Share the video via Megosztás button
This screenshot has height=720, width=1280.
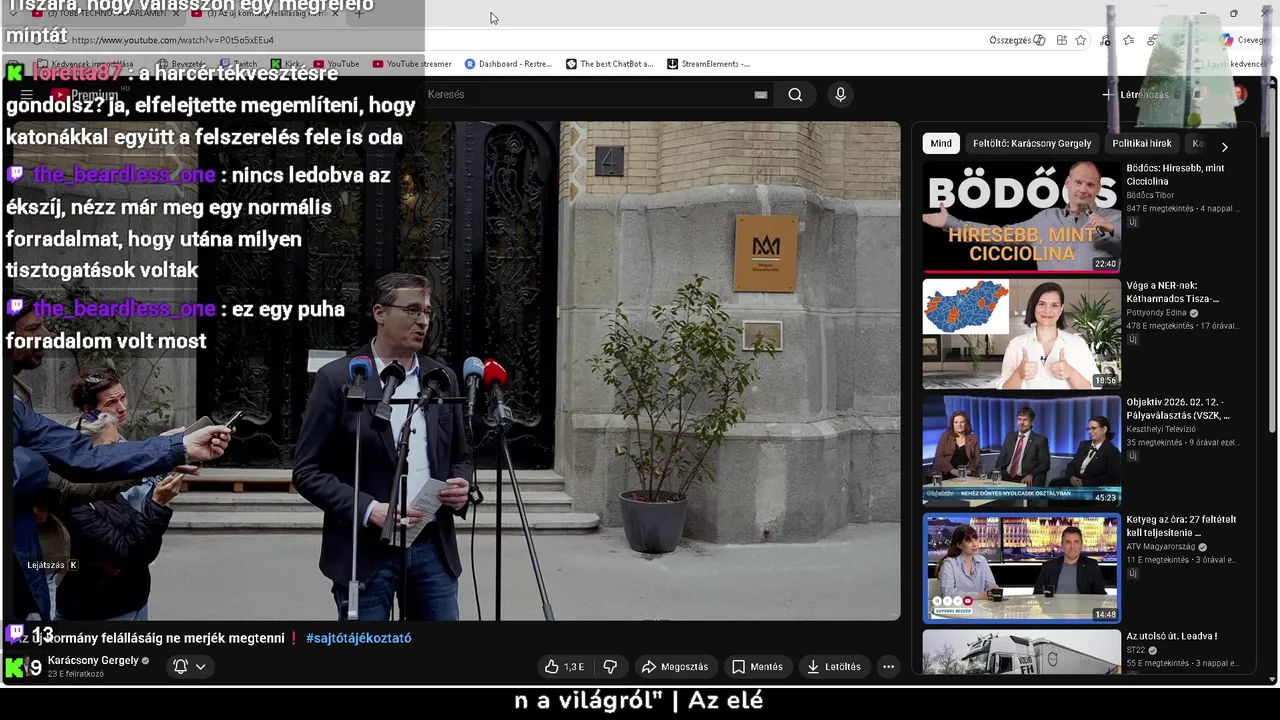pyautogui.click(x=675, y=666)
